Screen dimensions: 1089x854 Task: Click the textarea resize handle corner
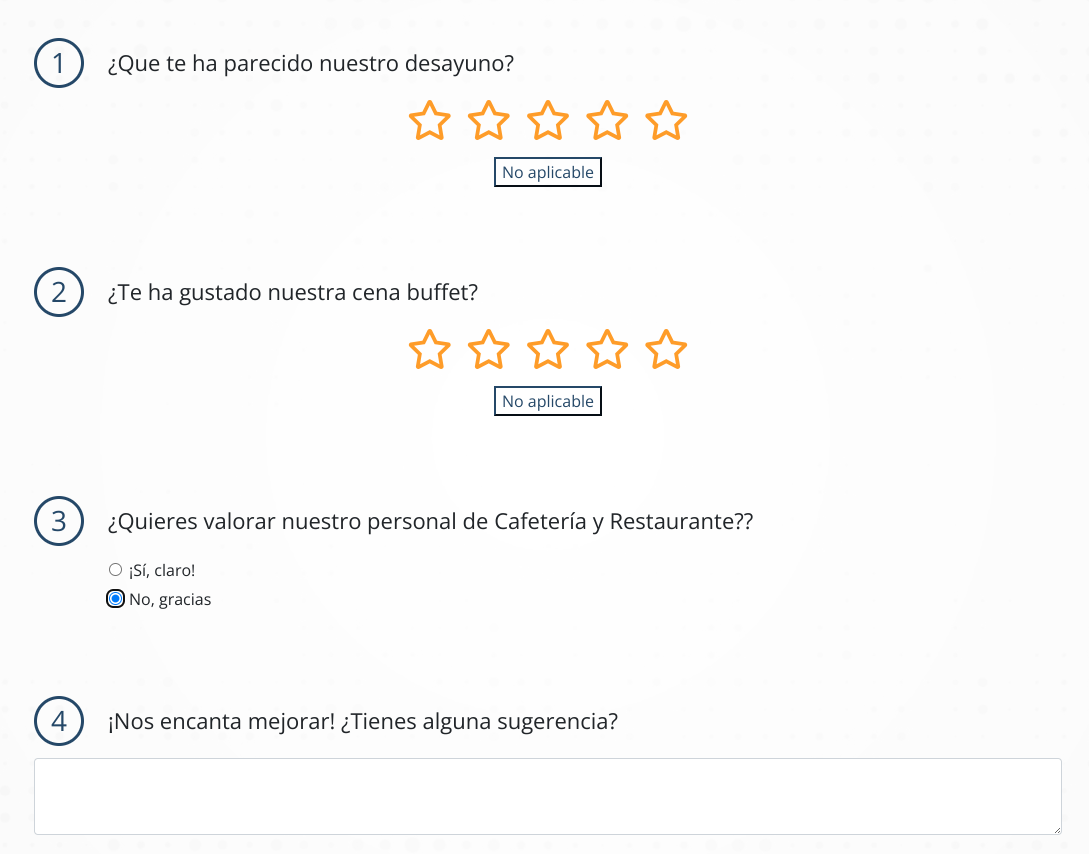pos(1057,830)
